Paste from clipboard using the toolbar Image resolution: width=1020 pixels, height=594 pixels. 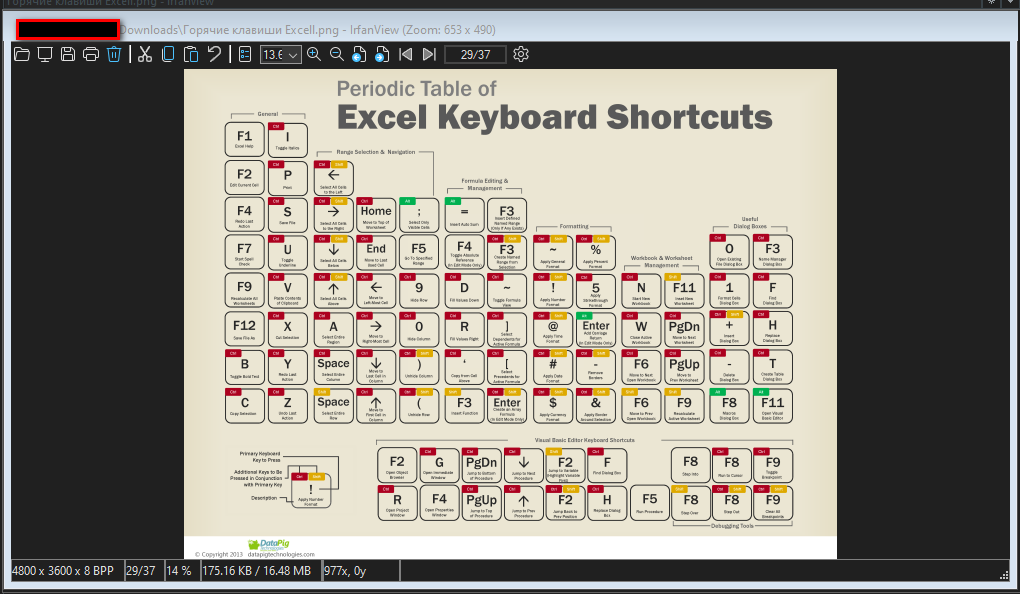coord(191,55)
